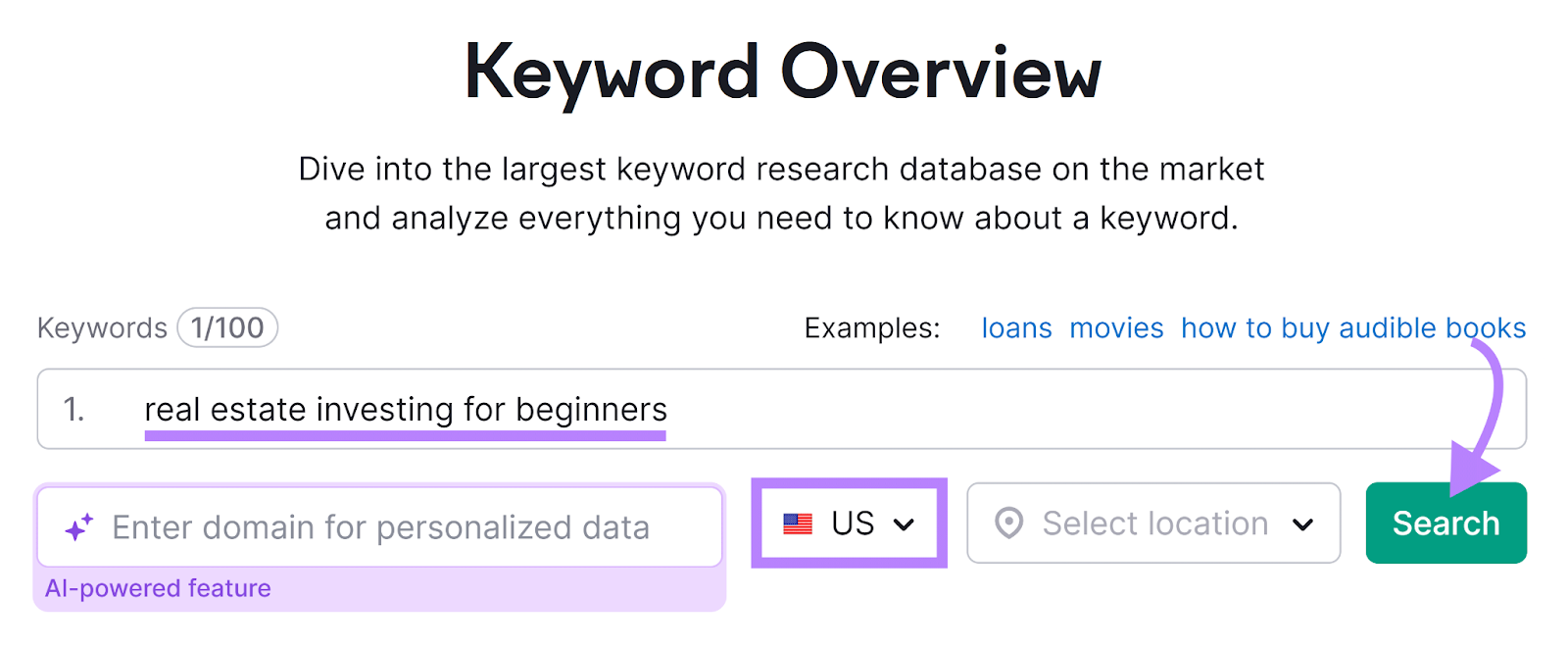Click the 'AI-powered feature' label
Viewport: 1568px width, 648px height.
point(158,588)
